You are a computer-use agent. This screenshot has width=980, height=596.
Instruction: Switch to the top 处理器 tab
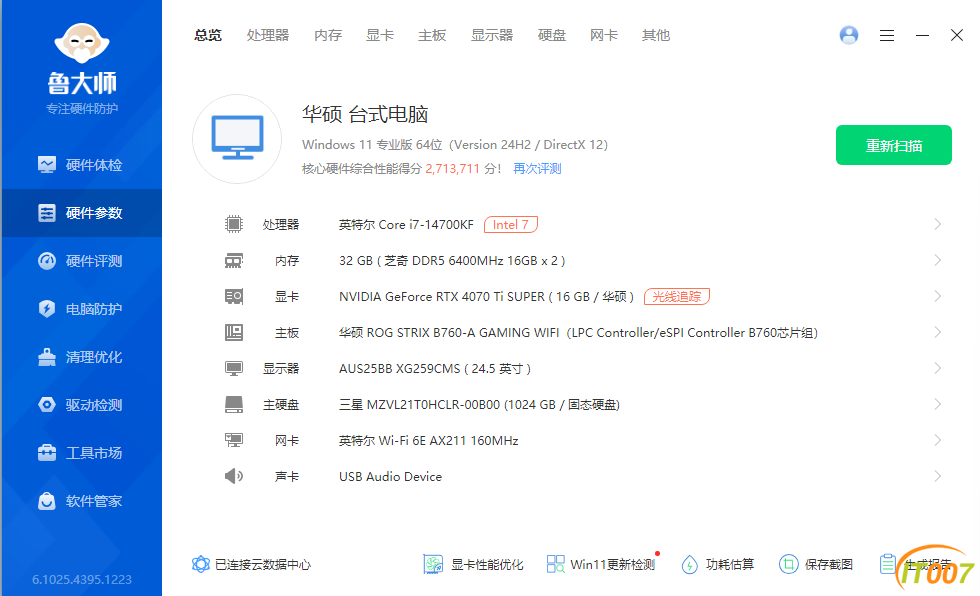tap(268, 36)
